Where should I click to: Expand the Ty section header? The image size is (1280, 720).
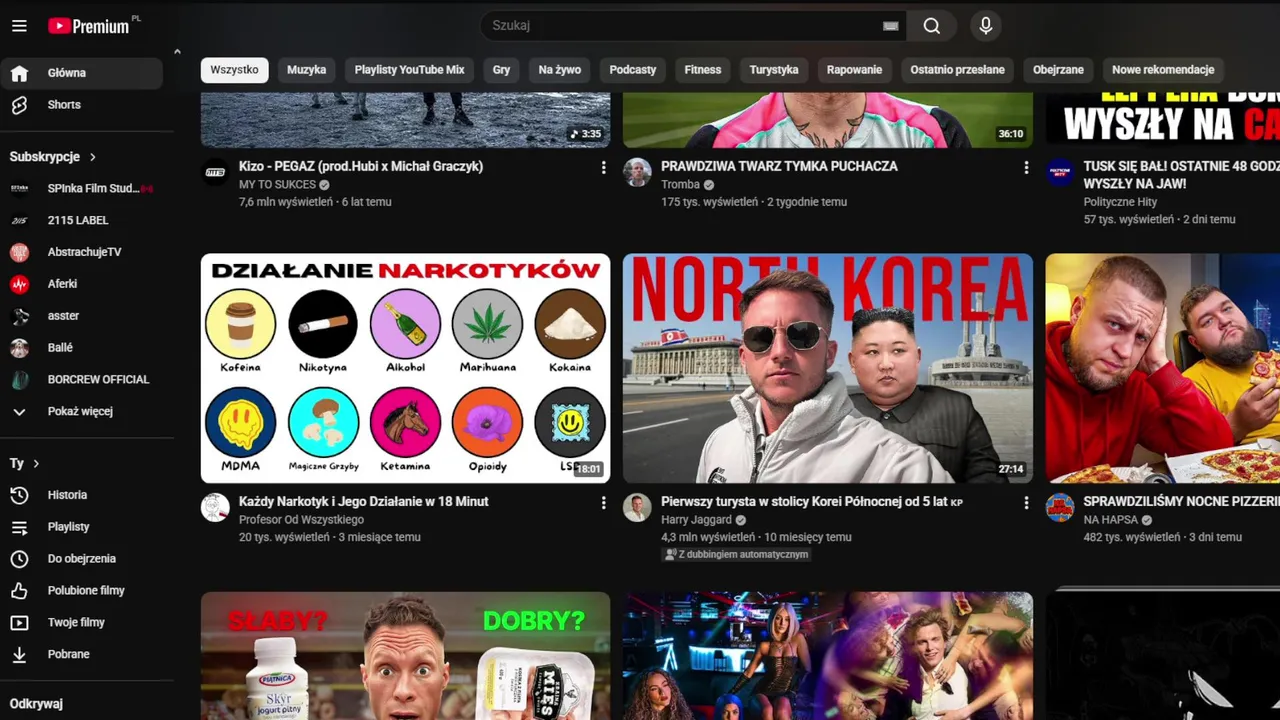24,464
